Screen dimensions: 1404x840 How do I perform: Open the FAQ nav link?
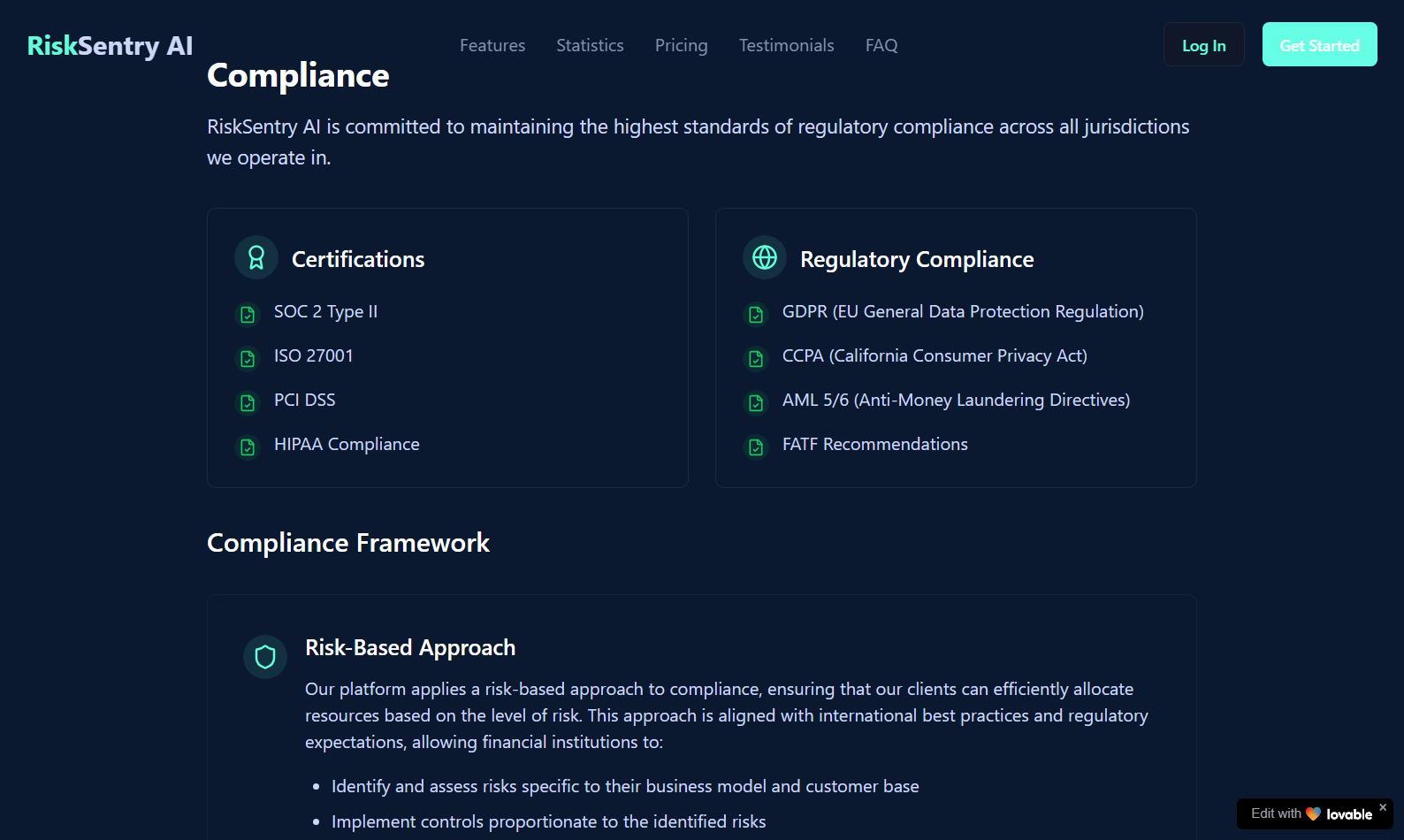[881, 45]
